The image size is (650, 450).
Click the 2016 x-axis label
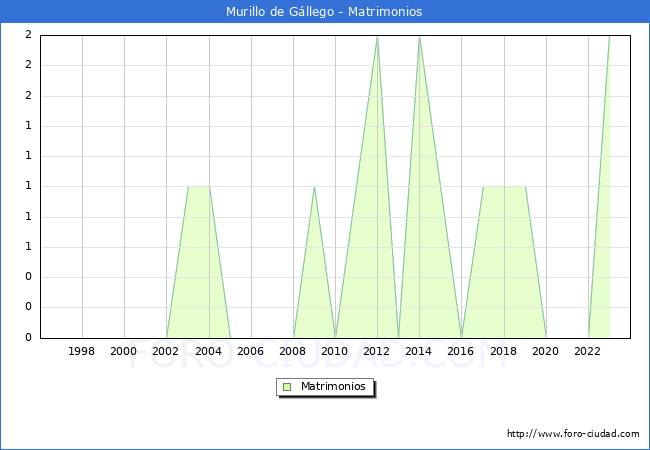coord(461,351)
